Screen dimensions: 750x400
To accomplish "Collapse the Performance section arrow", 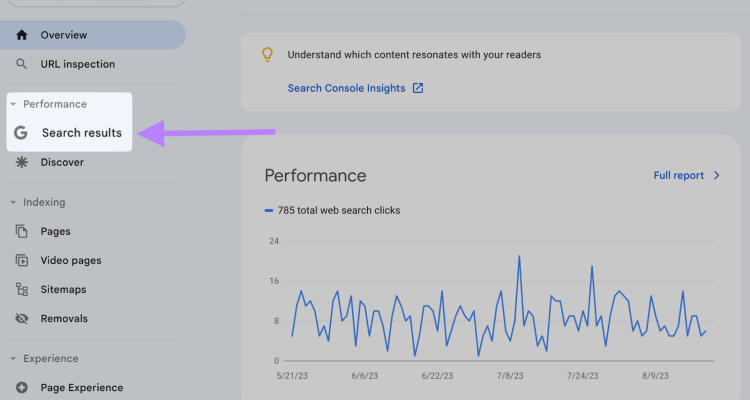I will tap(13, 104).
